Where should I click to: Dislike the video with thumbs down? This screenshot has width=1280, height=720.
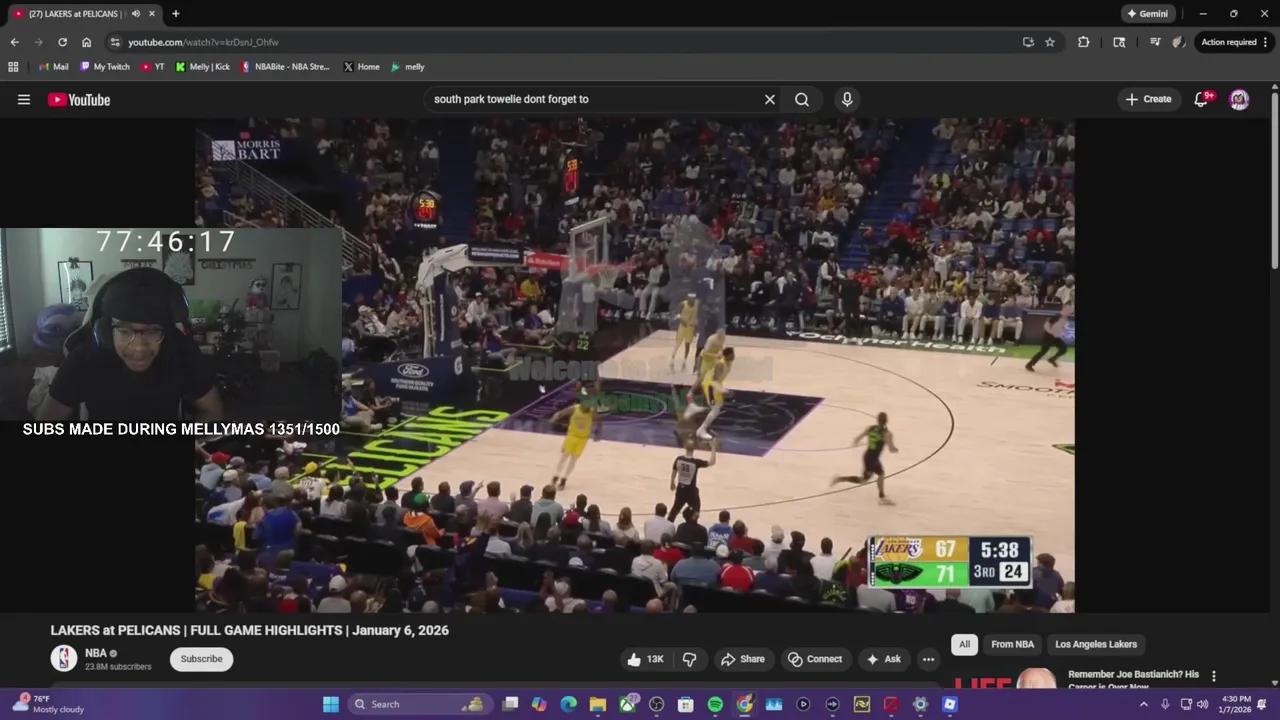(x=690, y=659)
